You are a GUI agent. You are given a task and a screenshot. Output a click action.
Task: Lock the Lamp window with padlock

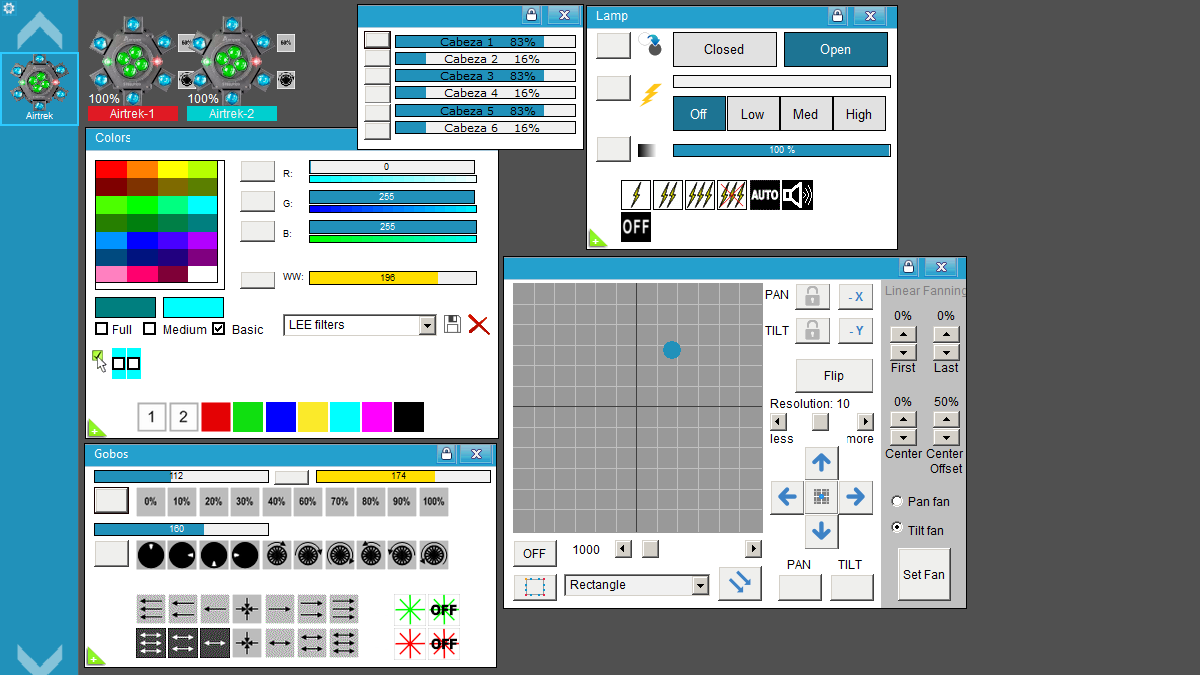tap(836, 16)
